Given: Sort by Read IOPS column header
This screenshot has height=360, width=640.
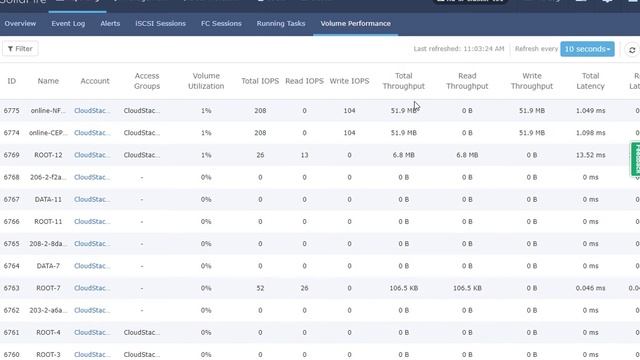Looking at the screenshot, I should pyautogui.click(x=304, y=81).
